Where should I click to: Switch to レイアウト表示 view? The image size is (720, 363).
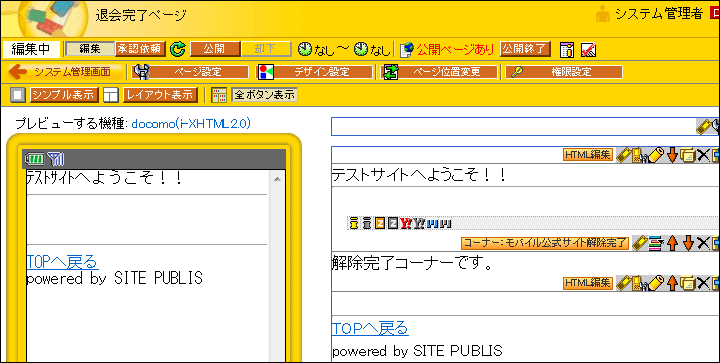coord(160,95)
